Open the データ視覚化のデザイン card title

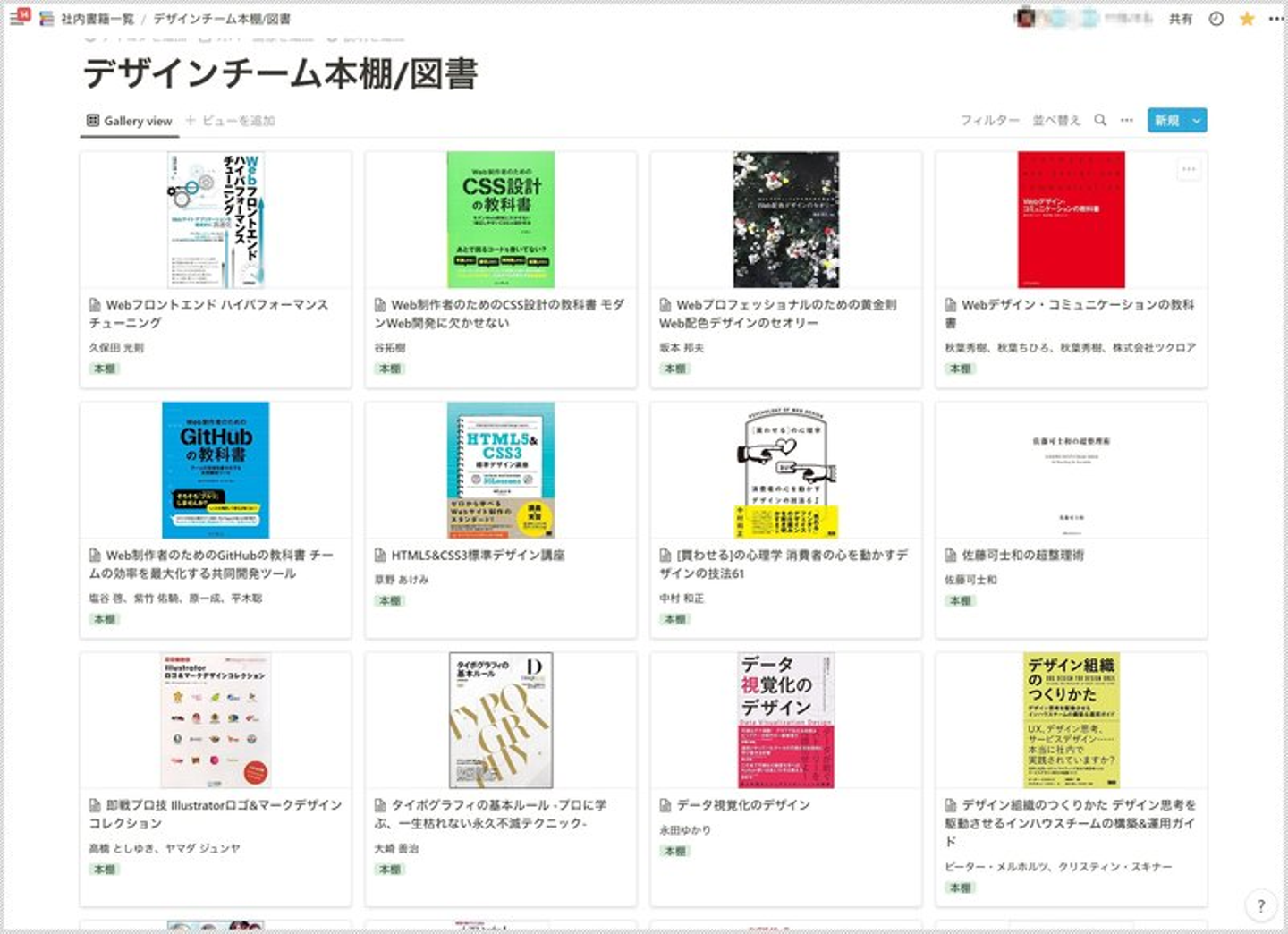click(743, 805)
